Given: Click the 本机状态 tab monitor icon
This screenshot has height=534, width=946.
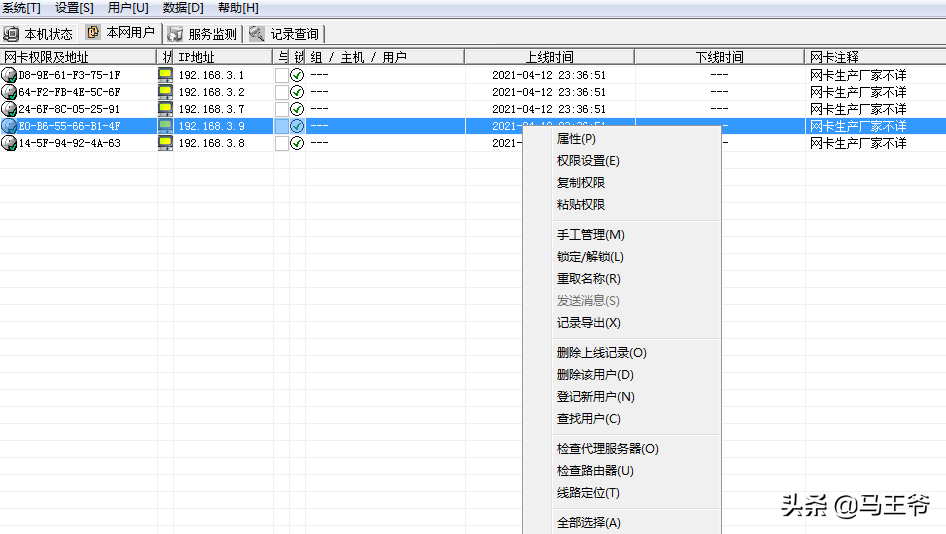Looking at the screenshot, I should (x=11, y=34).
